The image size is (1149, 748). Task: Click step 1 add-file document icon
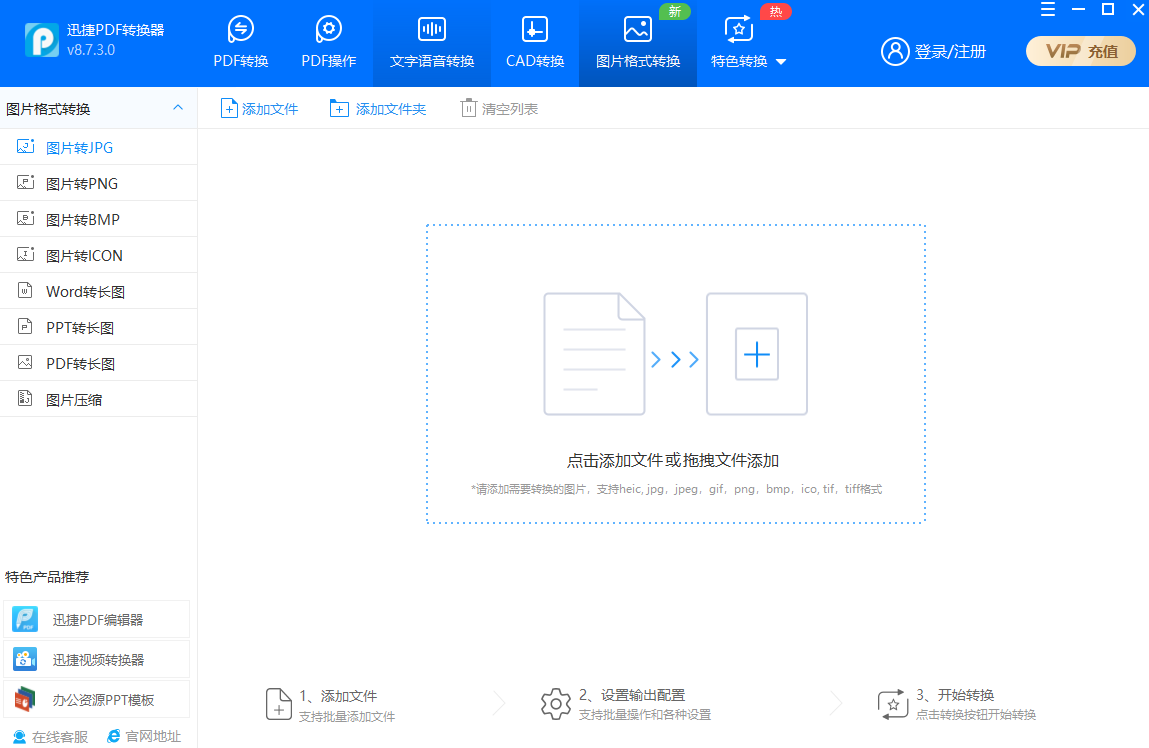click(278, 704)
